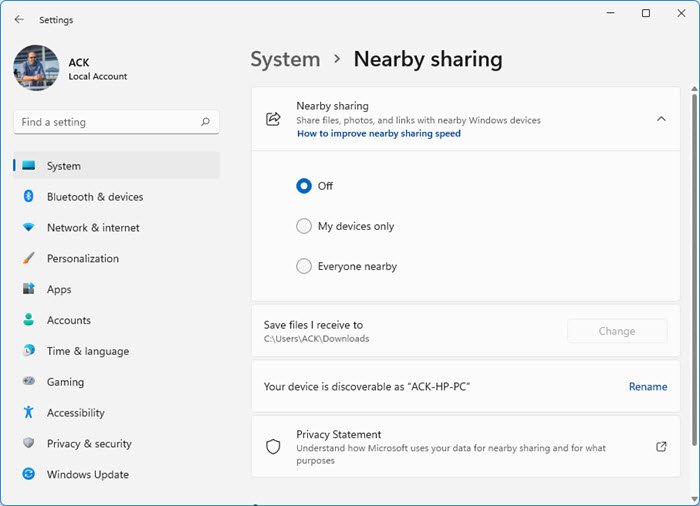Enable sharing with Everyone nearby
Image resolution: width=700 pixels, height=506 pixels.
point(304,266)
